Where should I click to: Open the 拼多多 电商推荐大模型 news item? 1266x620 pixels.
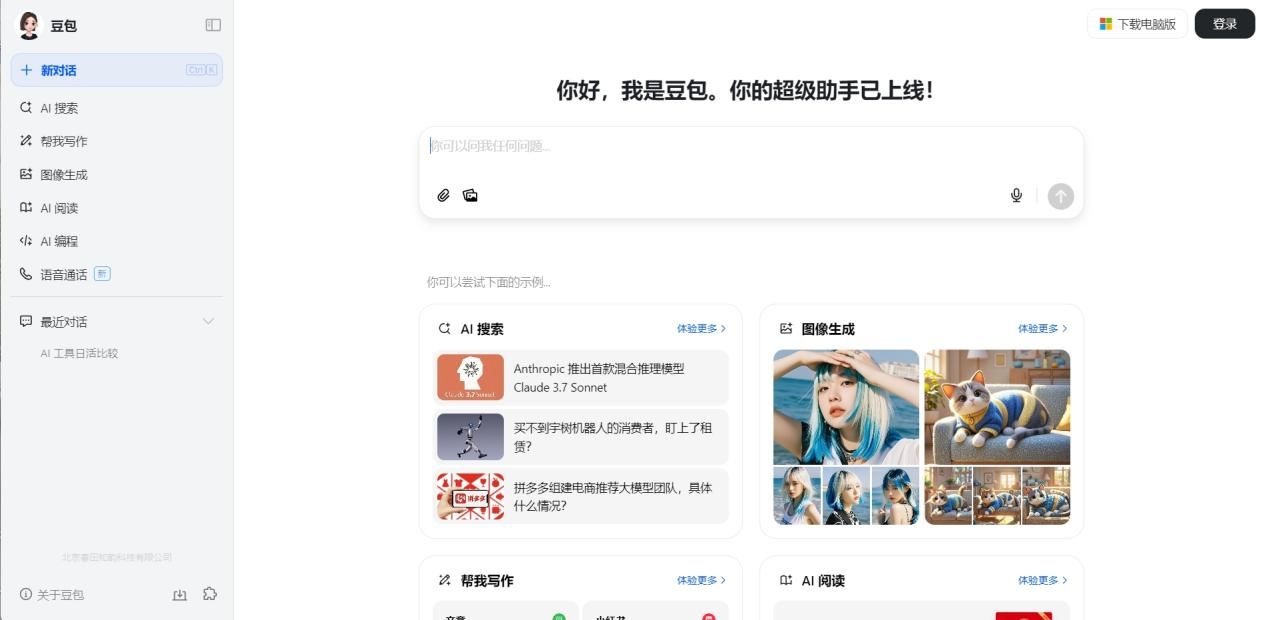coord(581,496)
